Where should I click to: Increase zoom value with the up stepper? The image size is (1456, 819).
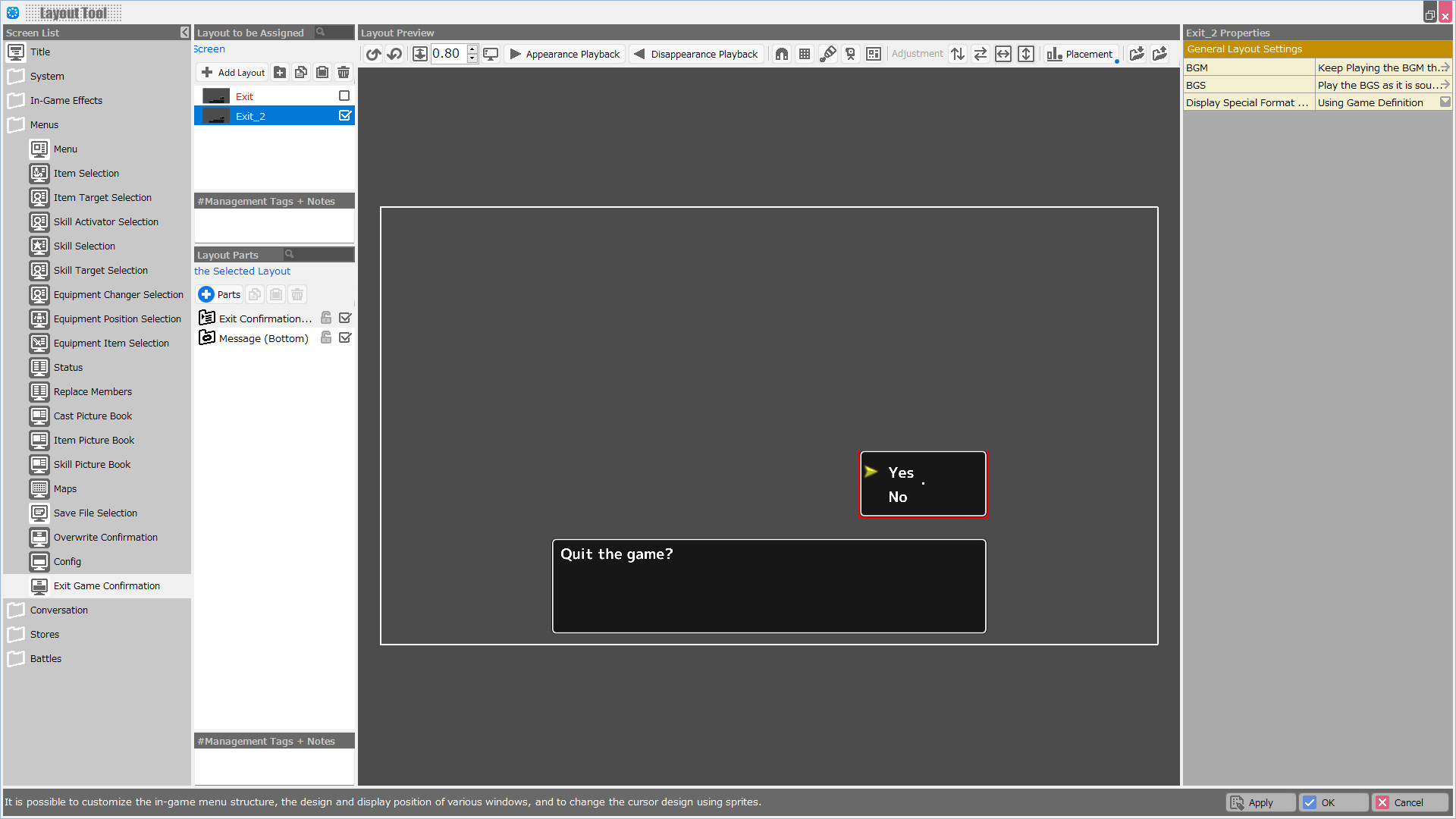[472, 49]
